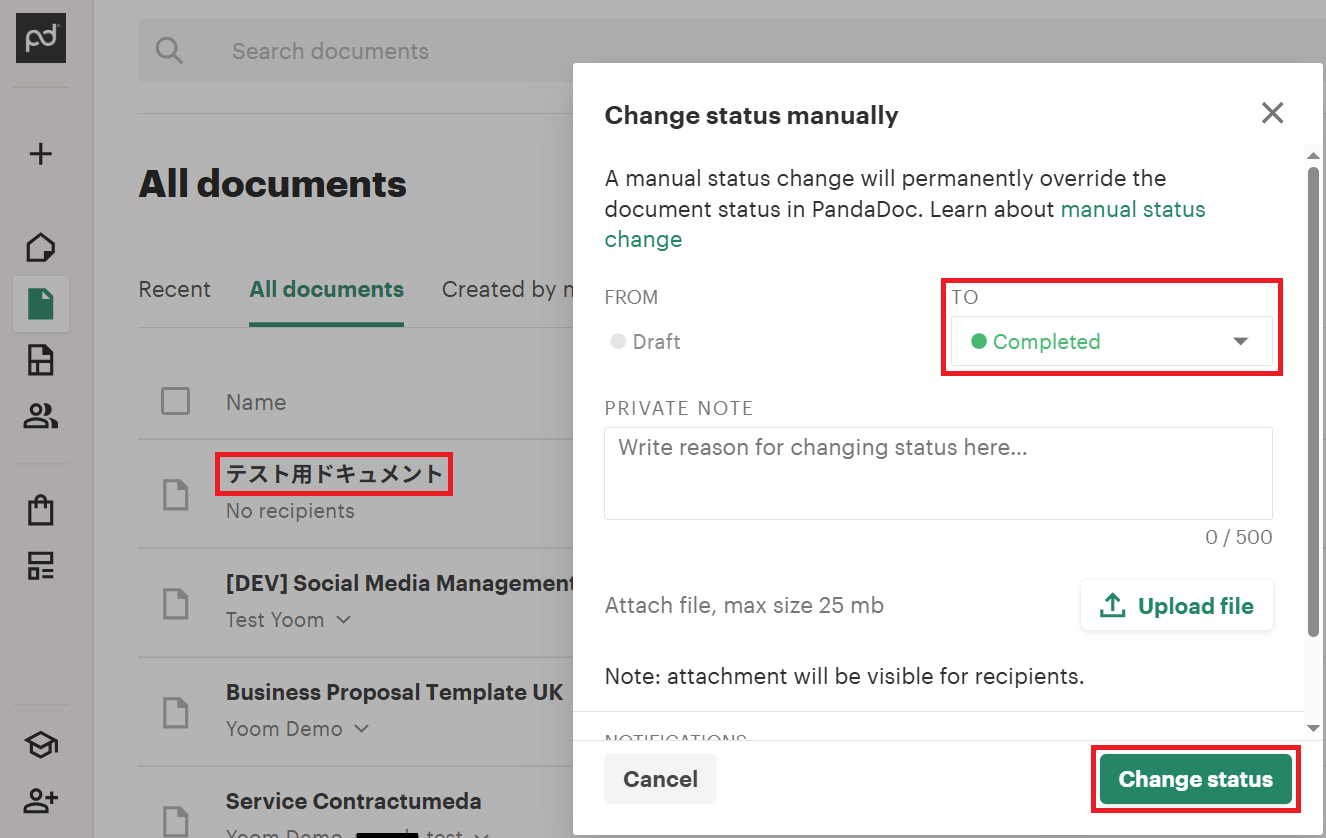This screenshot has height=838, width=1326.
Task: Open the Catalog shopping bag icon
Action: point(41,510)
